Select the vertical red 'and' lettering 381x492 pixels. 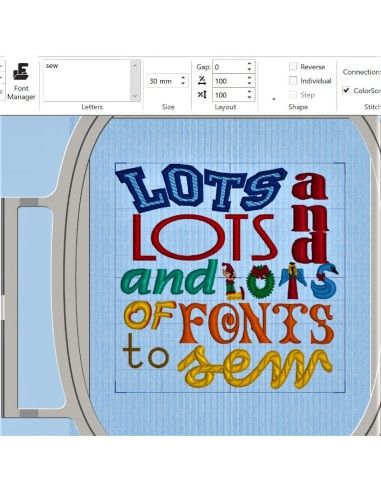coord(310,218)
